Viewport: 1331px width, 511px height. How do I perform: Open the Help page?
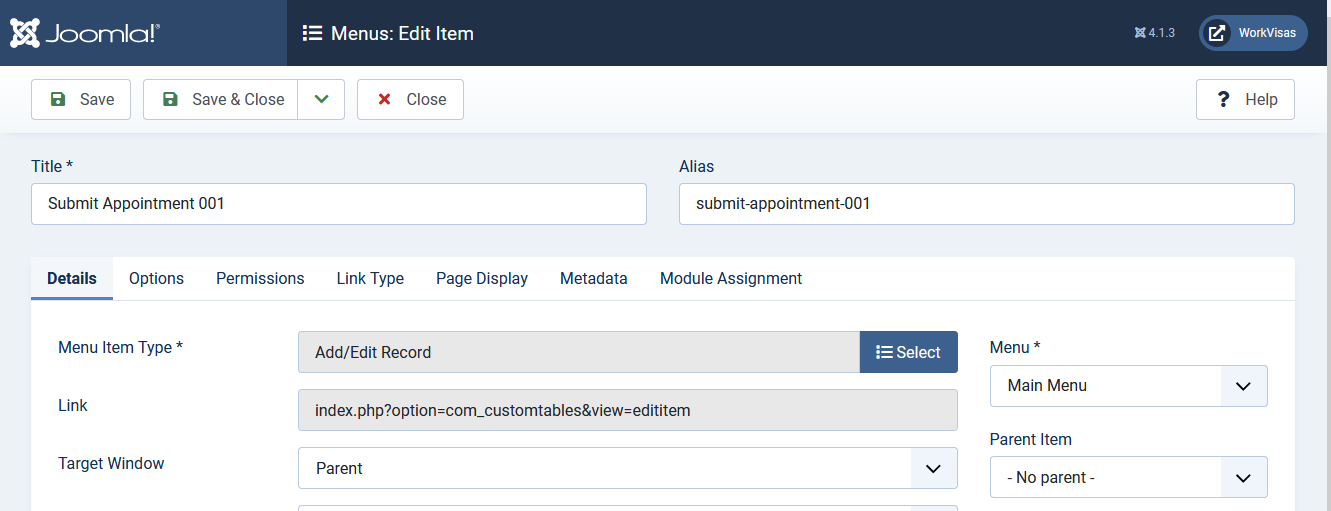[1245, 99]
